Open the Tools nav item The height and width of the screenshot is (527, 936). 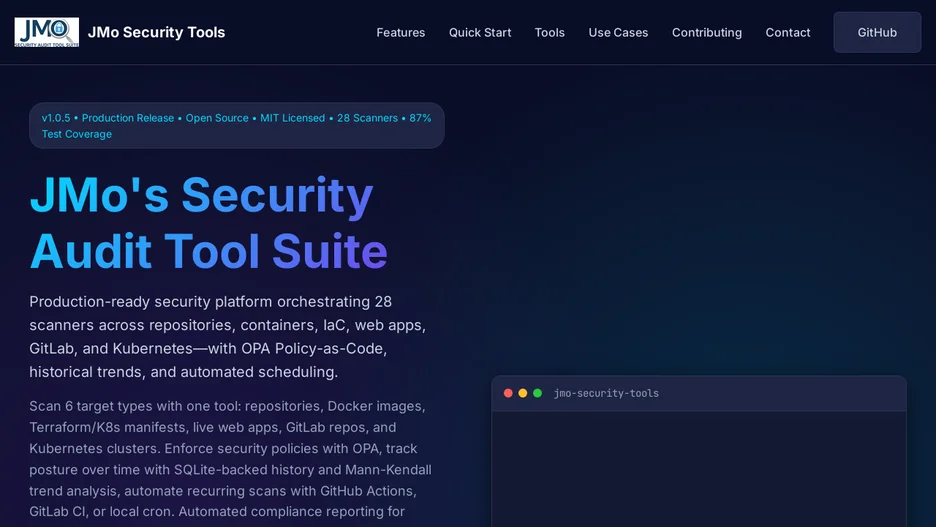549,33
